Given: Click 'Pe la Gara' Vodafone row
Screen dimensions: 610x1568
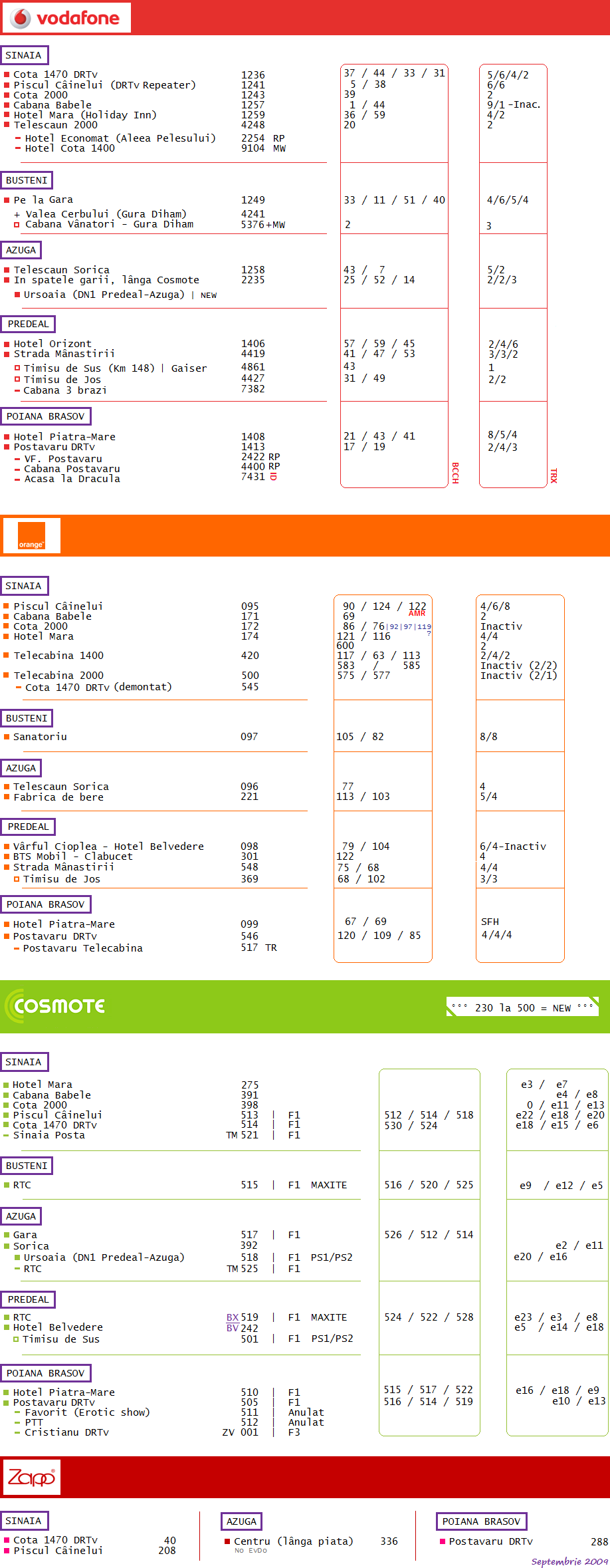Looking at the screenshot, I should 43,200.
